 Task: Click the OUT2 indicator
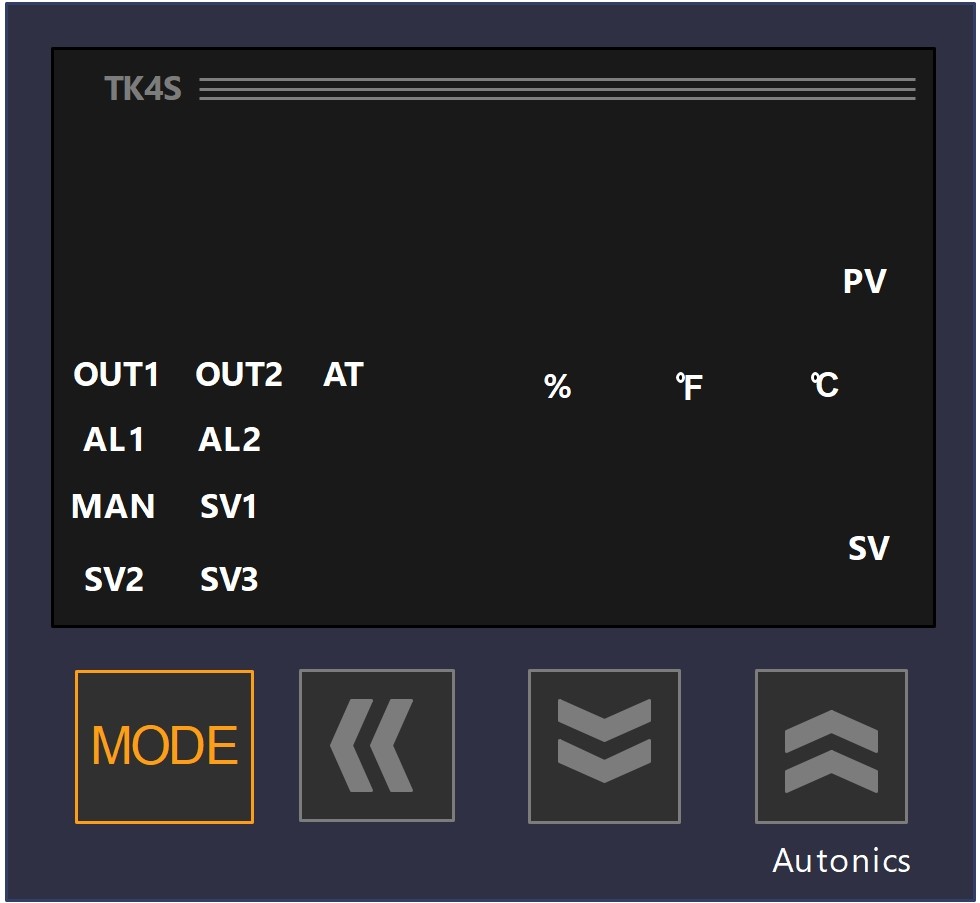click(x=239, y=374)
